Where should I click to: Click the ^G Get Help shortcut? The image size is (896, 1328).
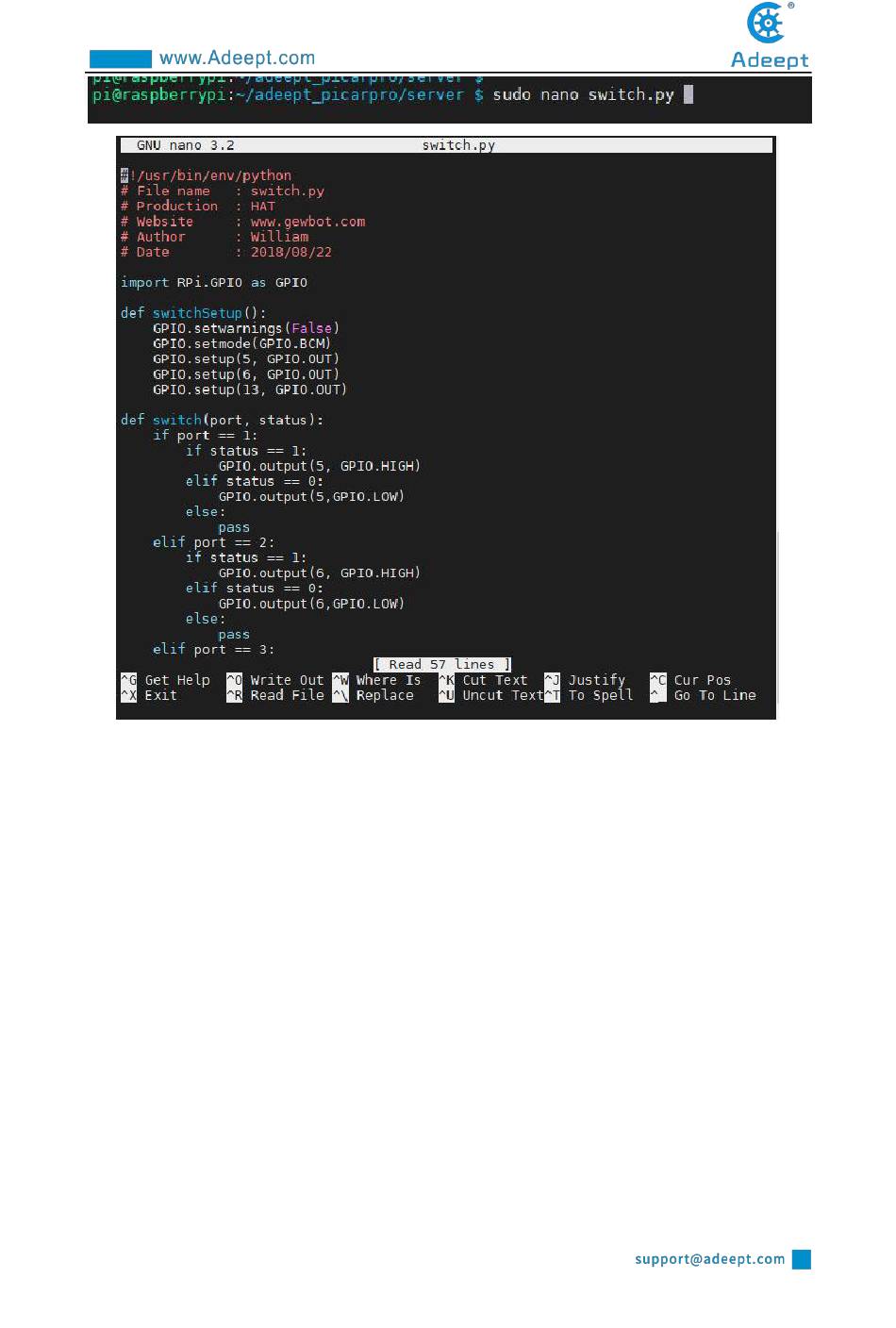(165, 680)
